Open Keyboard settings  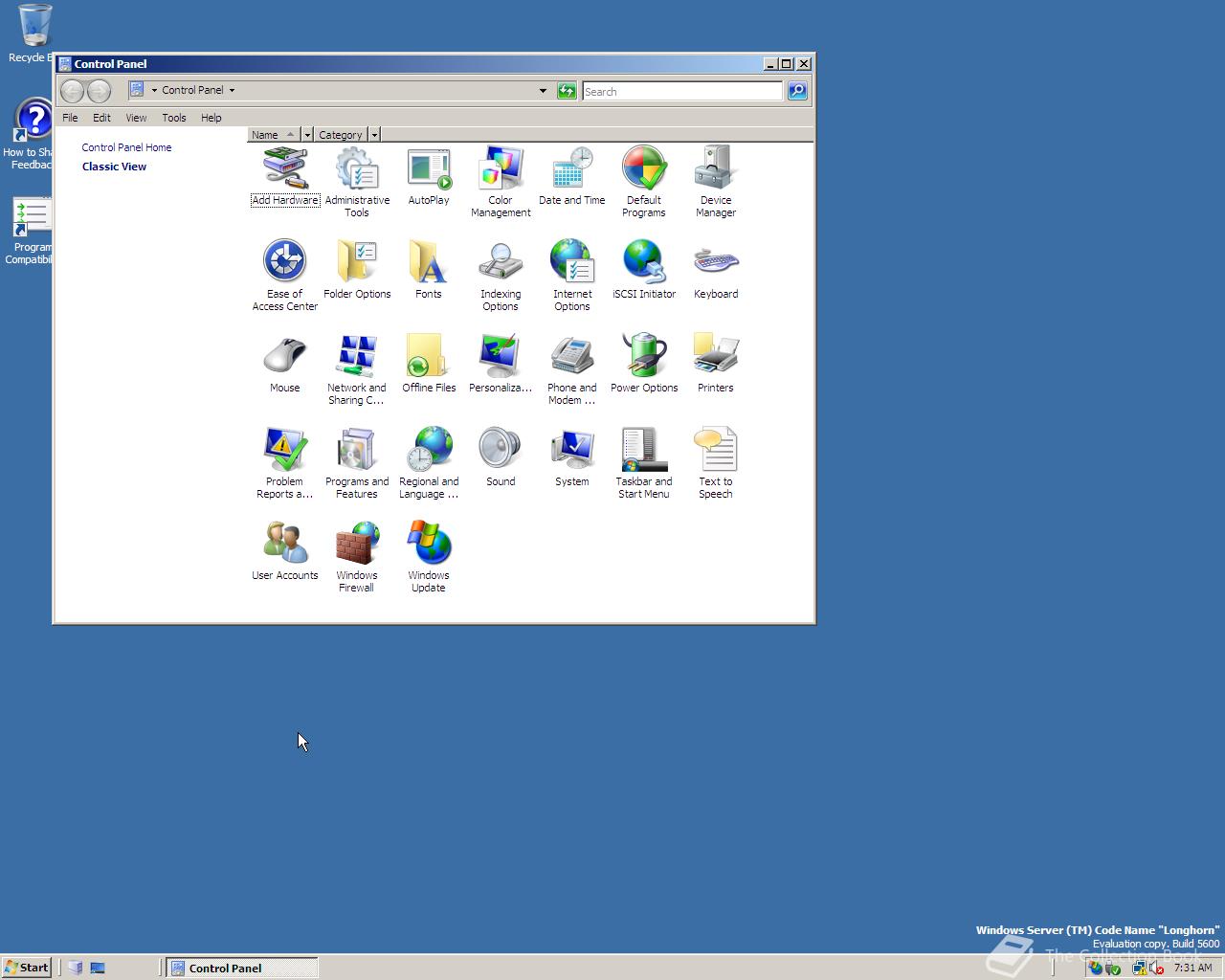[716, 270]
